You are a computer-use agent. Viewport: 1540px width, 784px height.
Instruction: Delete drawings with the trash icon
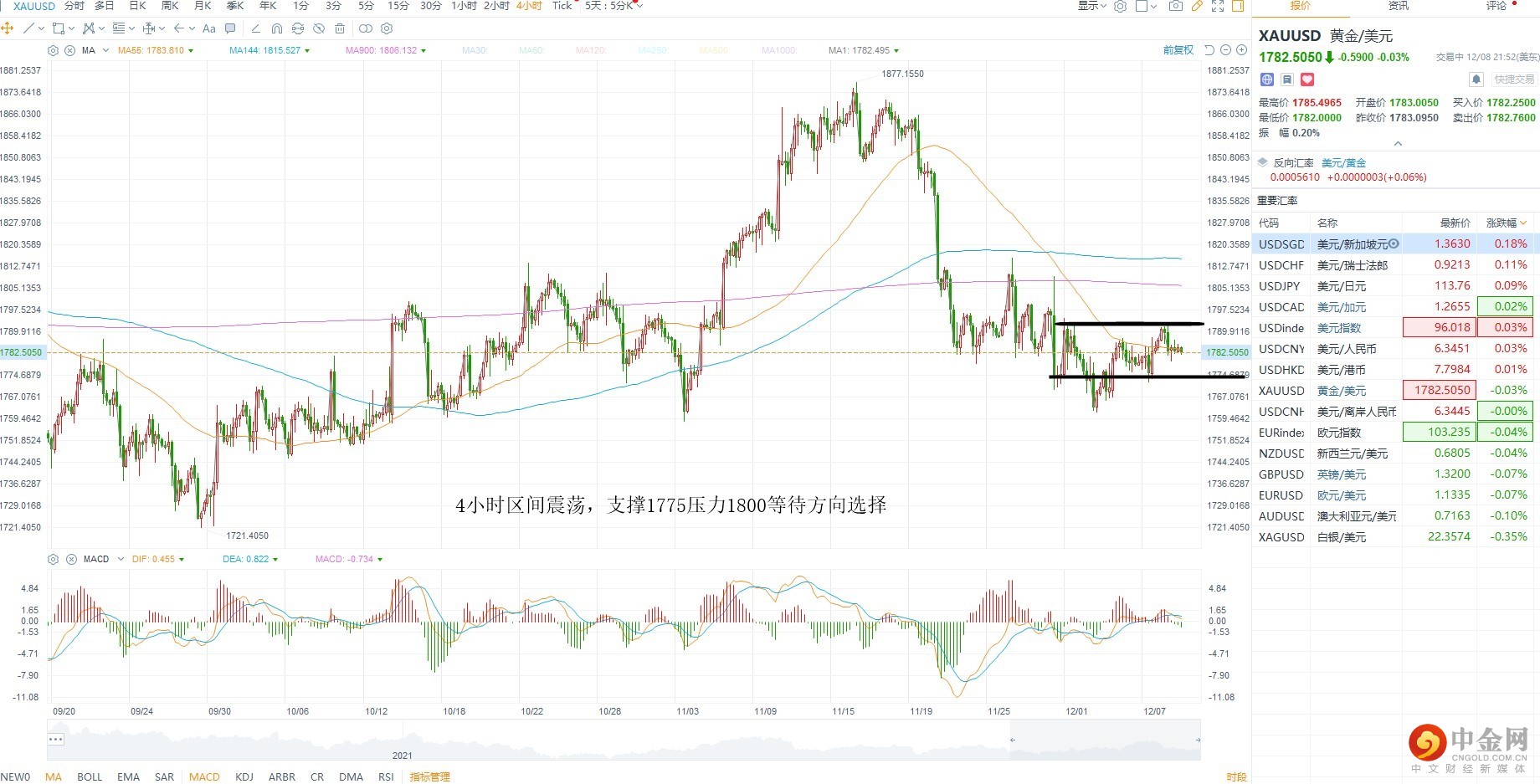(x=340, y=28)
